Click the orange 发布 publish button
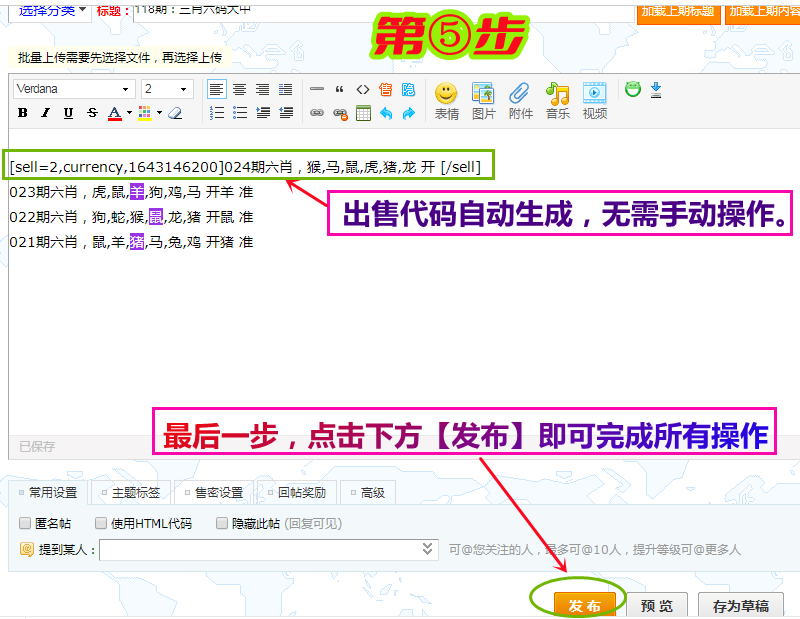This screenshot has width=800, height=619. coord(585,605)
